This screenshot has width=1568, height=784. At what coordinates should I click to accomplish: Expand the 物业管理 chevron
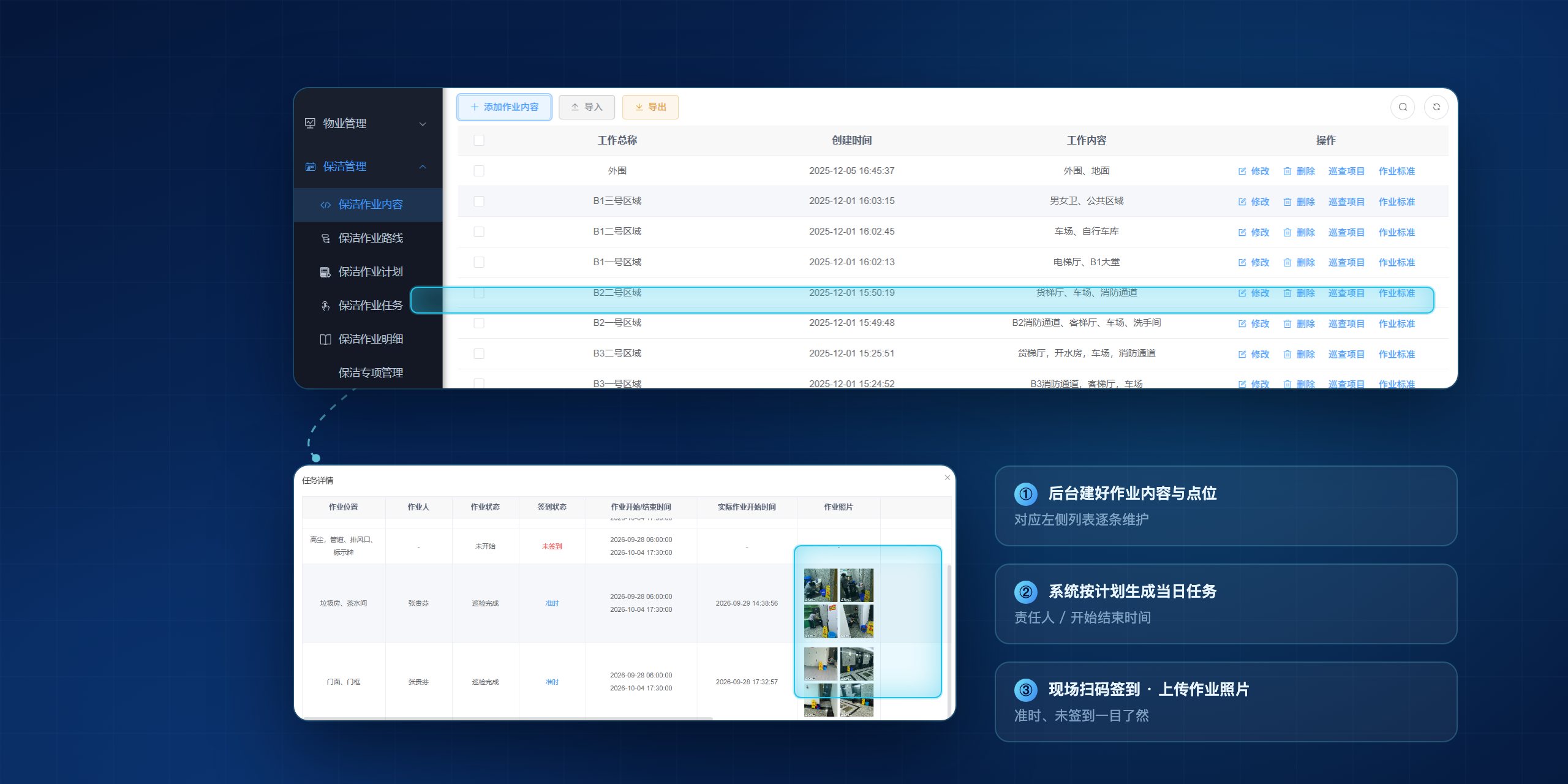(x=423, y=124)
